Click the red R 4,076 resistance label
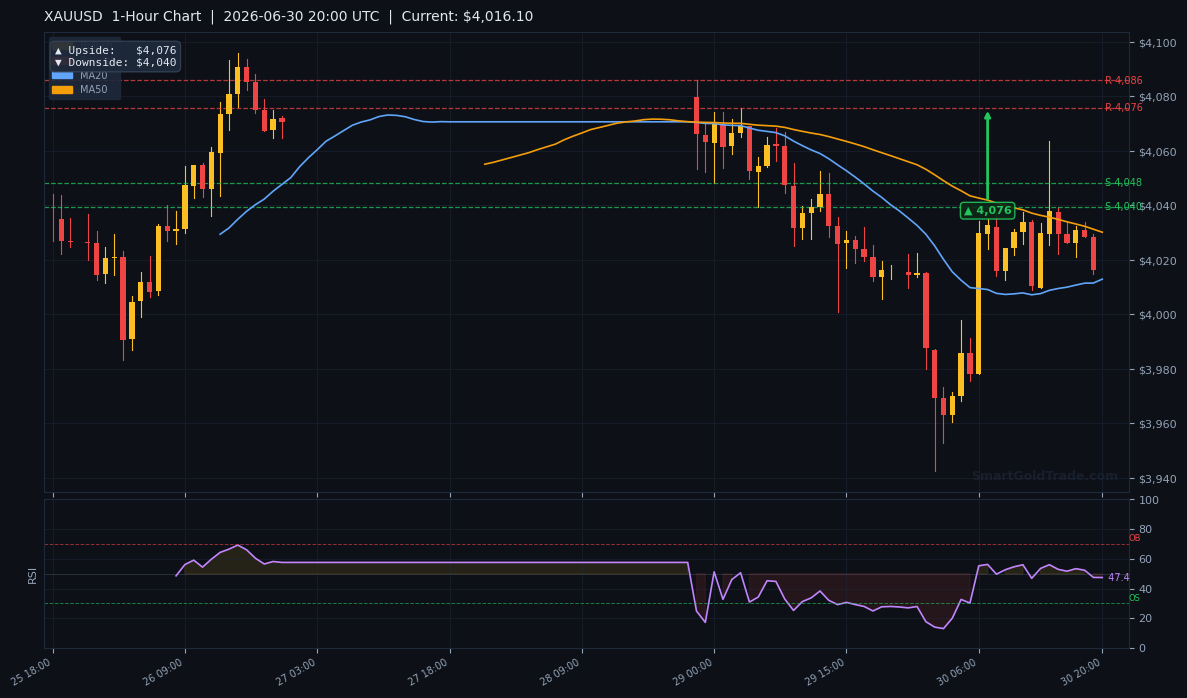Image resolution: width=1187 pixels, height=698 pixels. click(1123, 108)
